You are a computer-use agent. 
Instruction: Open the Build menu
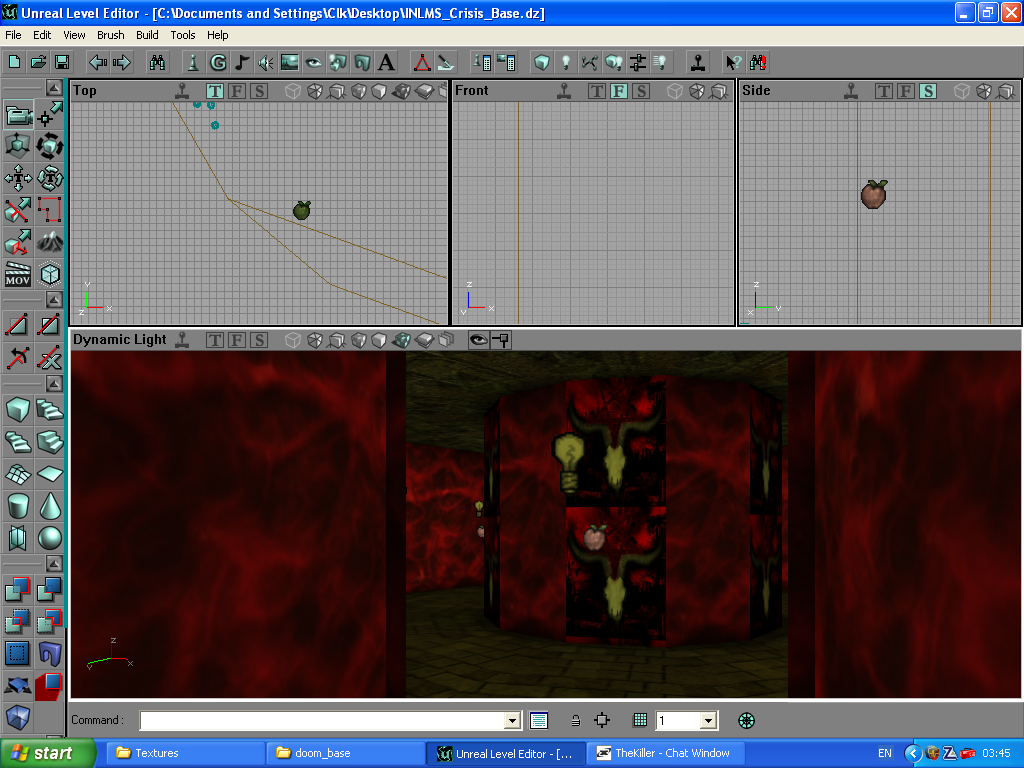coord(147,35)
